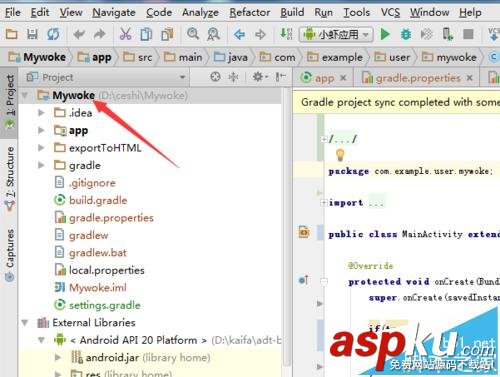Open Project panel settings gear
500x377 pixels.
click(x=260, y=77)
